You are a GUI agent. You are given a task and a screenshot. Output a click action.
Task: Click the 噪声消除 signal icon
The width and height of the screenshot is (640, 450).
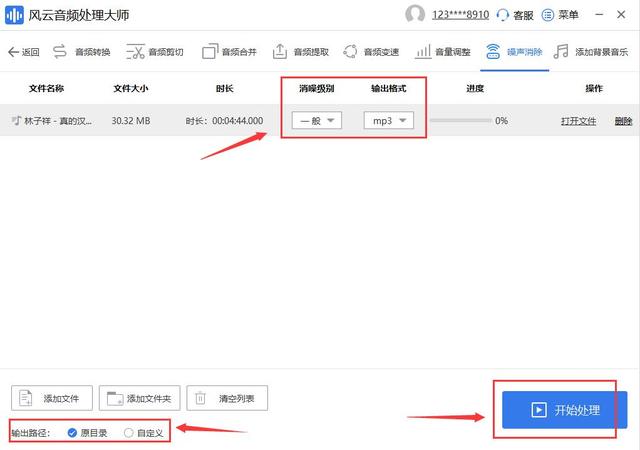[493, 52]
